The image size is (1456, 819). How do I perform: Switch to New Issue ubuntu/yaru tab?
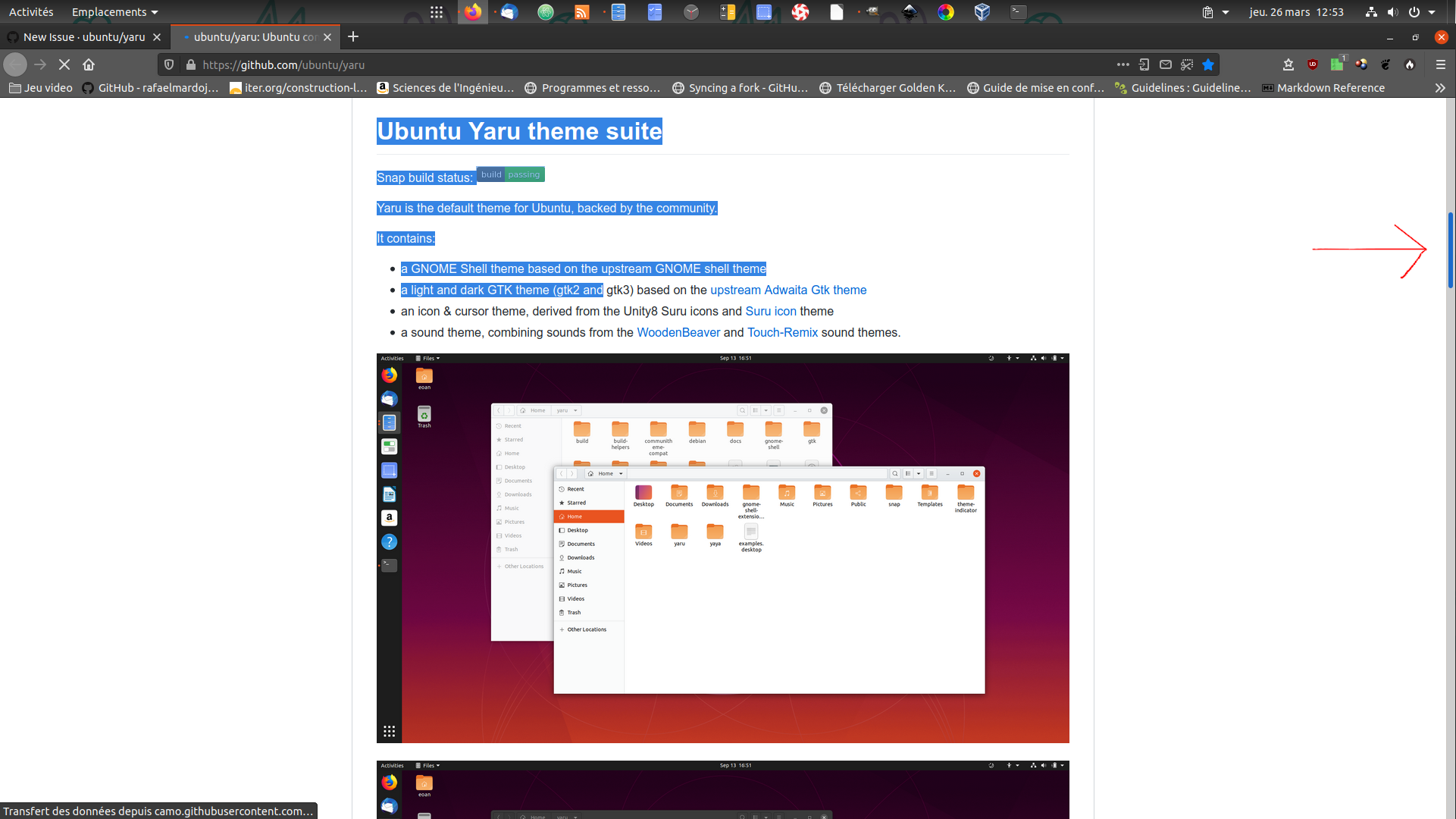coord(83,37)
